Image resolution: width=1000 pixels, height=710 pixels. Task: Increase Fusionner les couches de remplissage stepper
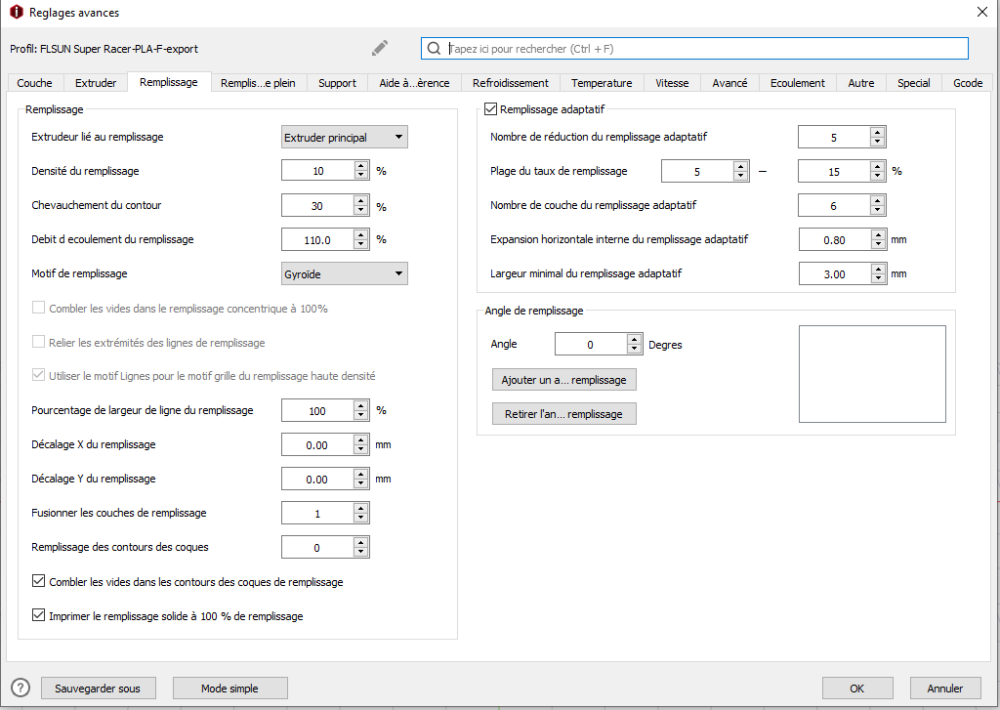361,508
